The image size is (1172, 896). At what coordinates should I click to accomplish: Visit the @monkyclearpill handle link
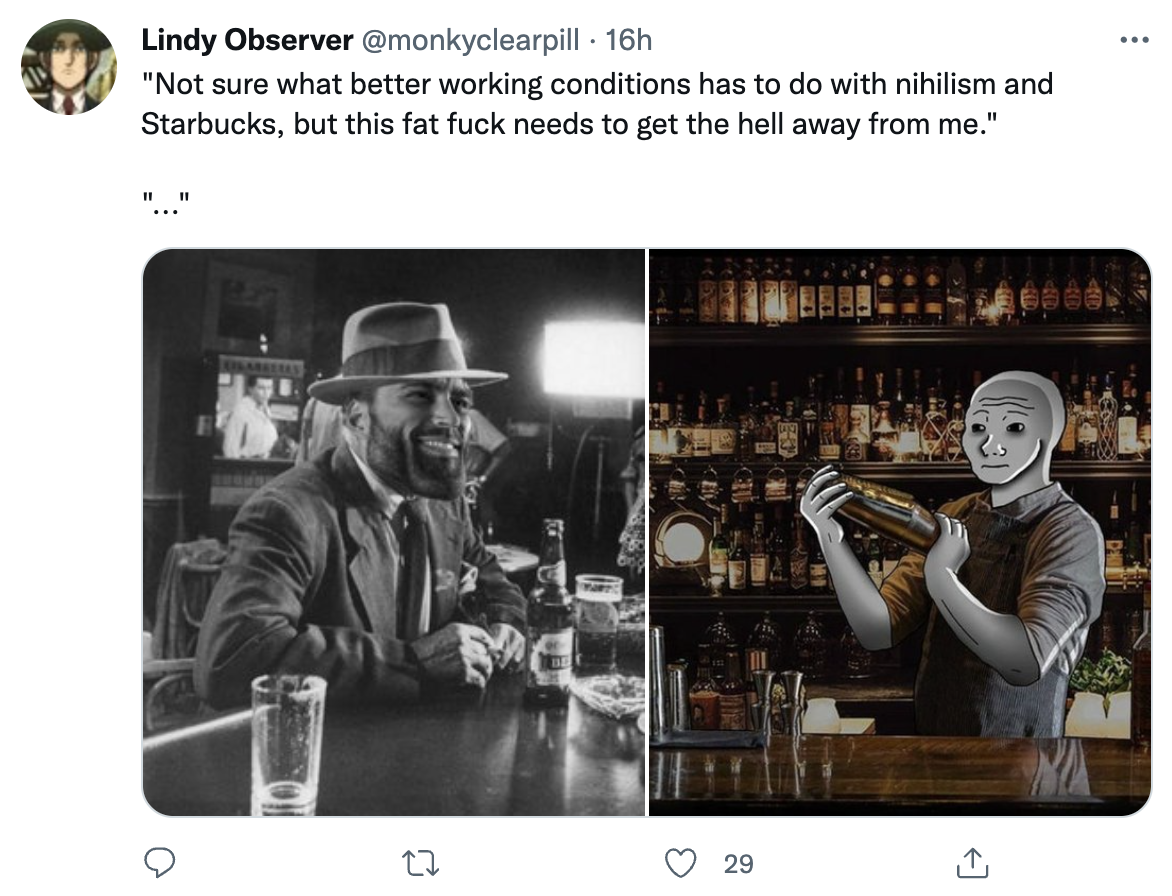[470, 40]
